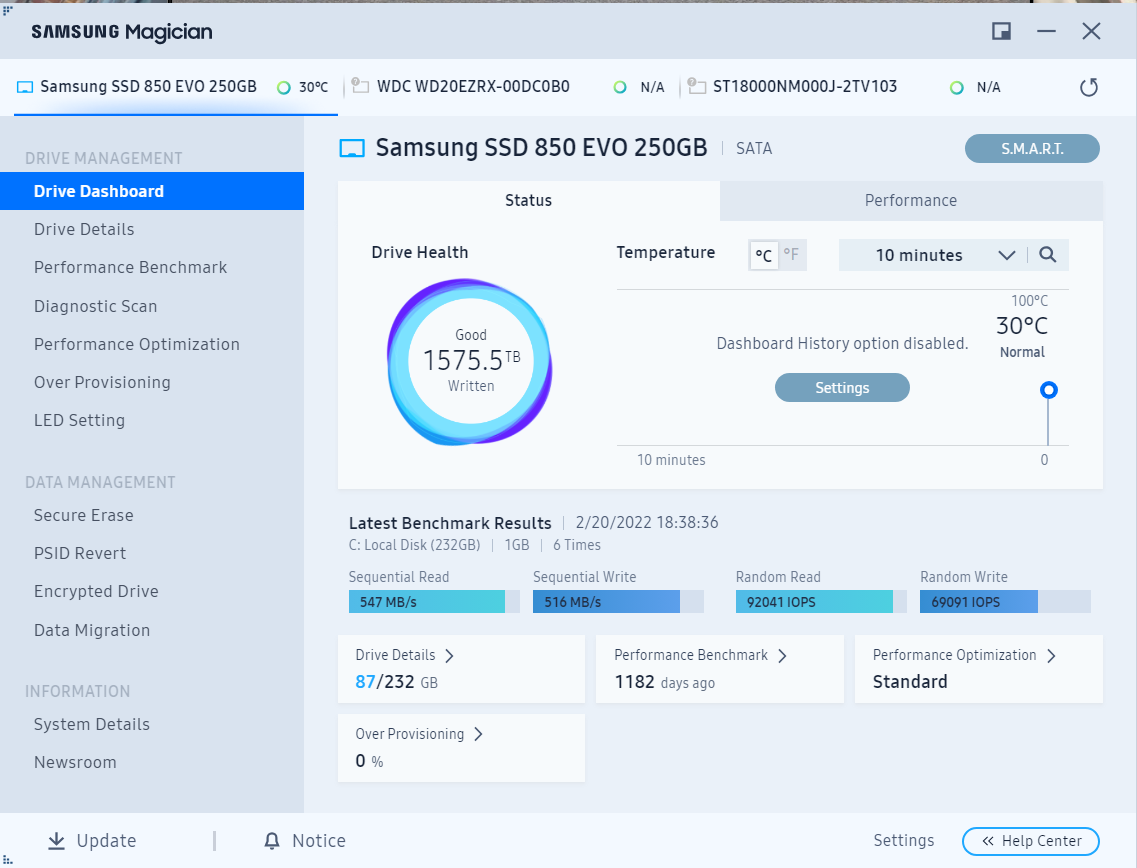1137x868 pixels.
Task: Open Secure Erase from the sidebar
Action: coord(83,515)
